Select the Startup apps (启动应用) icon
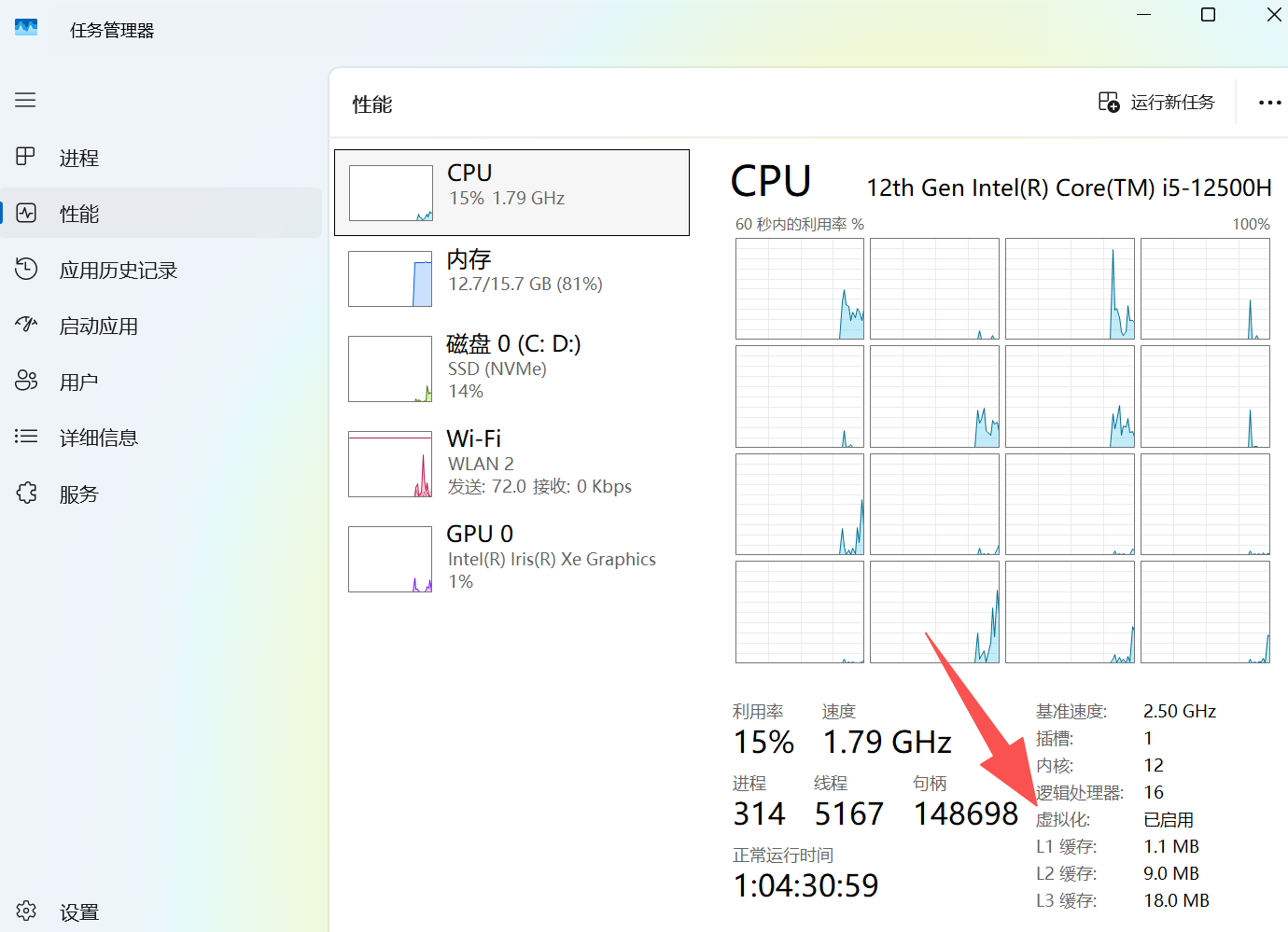Viewport: 1288px width, 932px height. (x=26, y=325)
